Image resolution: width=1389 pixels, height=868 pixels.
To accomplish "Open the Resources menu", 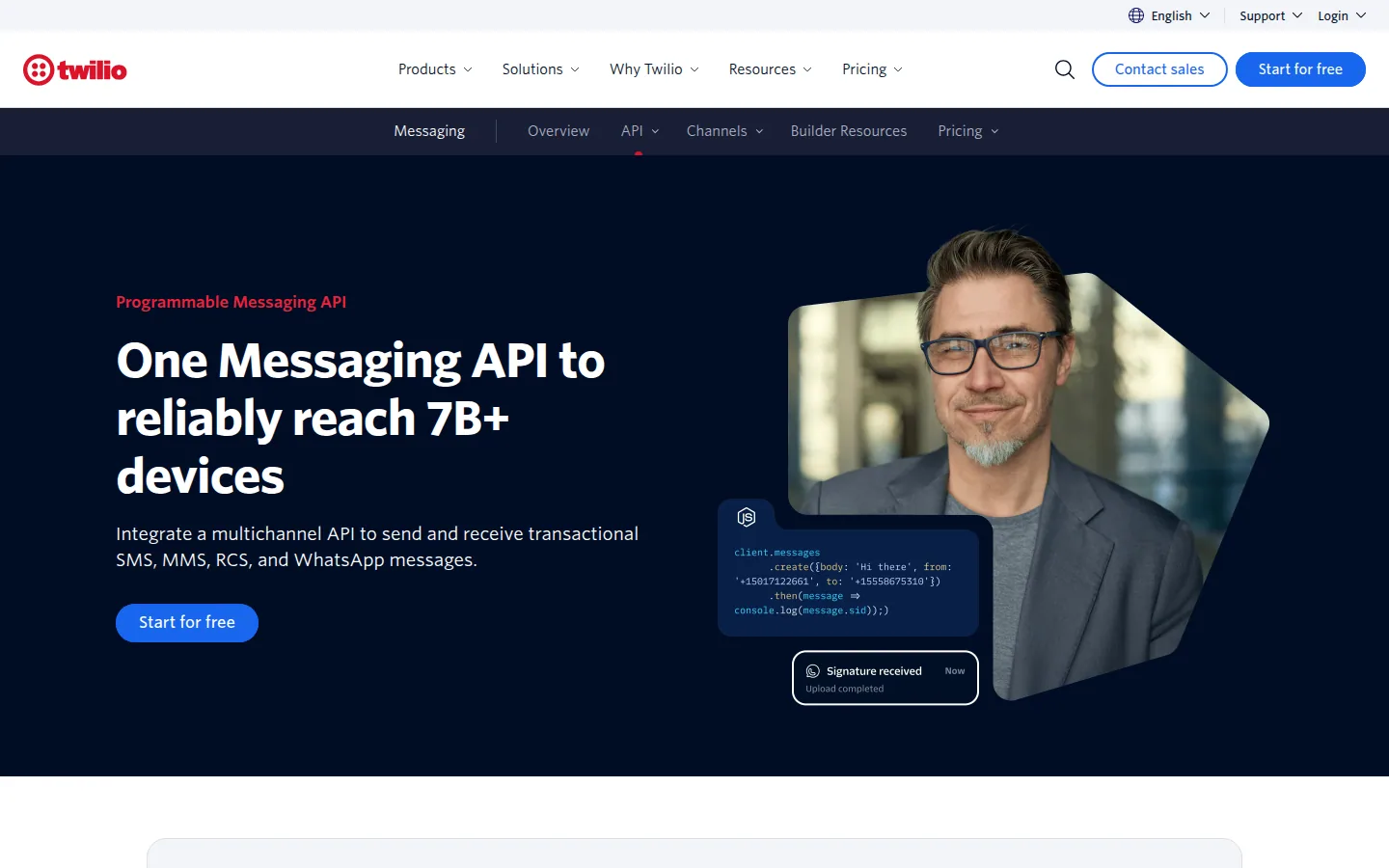I will point(770,69).
